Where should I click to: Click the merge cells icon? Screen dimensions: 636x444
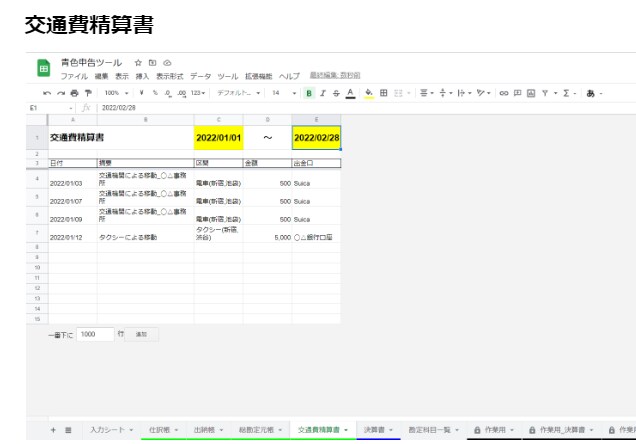point(398,93)
